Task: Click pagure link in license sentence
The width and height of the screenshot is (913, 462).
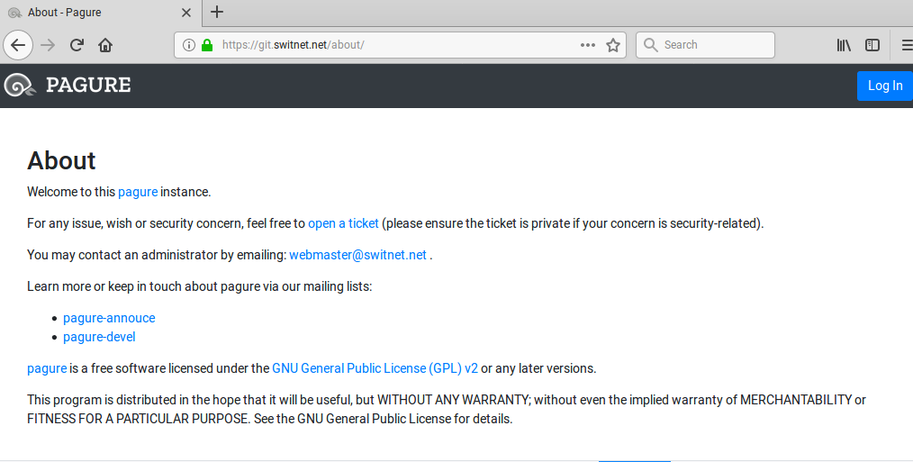Action: 47,368
